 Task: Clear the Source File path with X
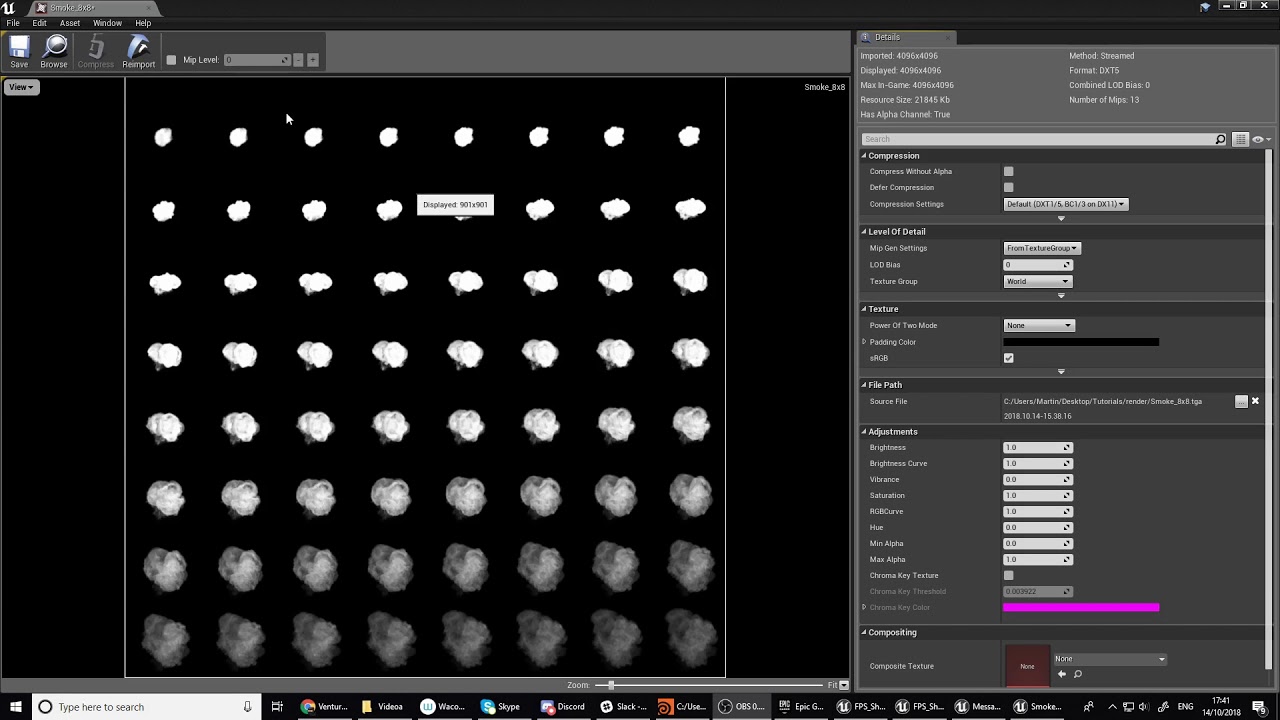(x=1255, y=401)
